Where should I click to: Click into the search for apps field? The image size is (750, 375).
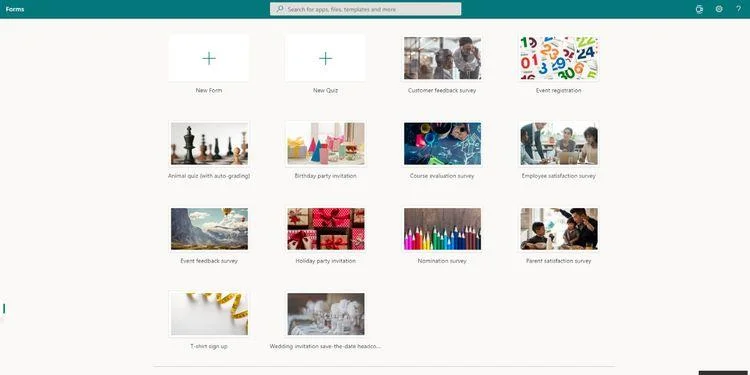[365, 9]
